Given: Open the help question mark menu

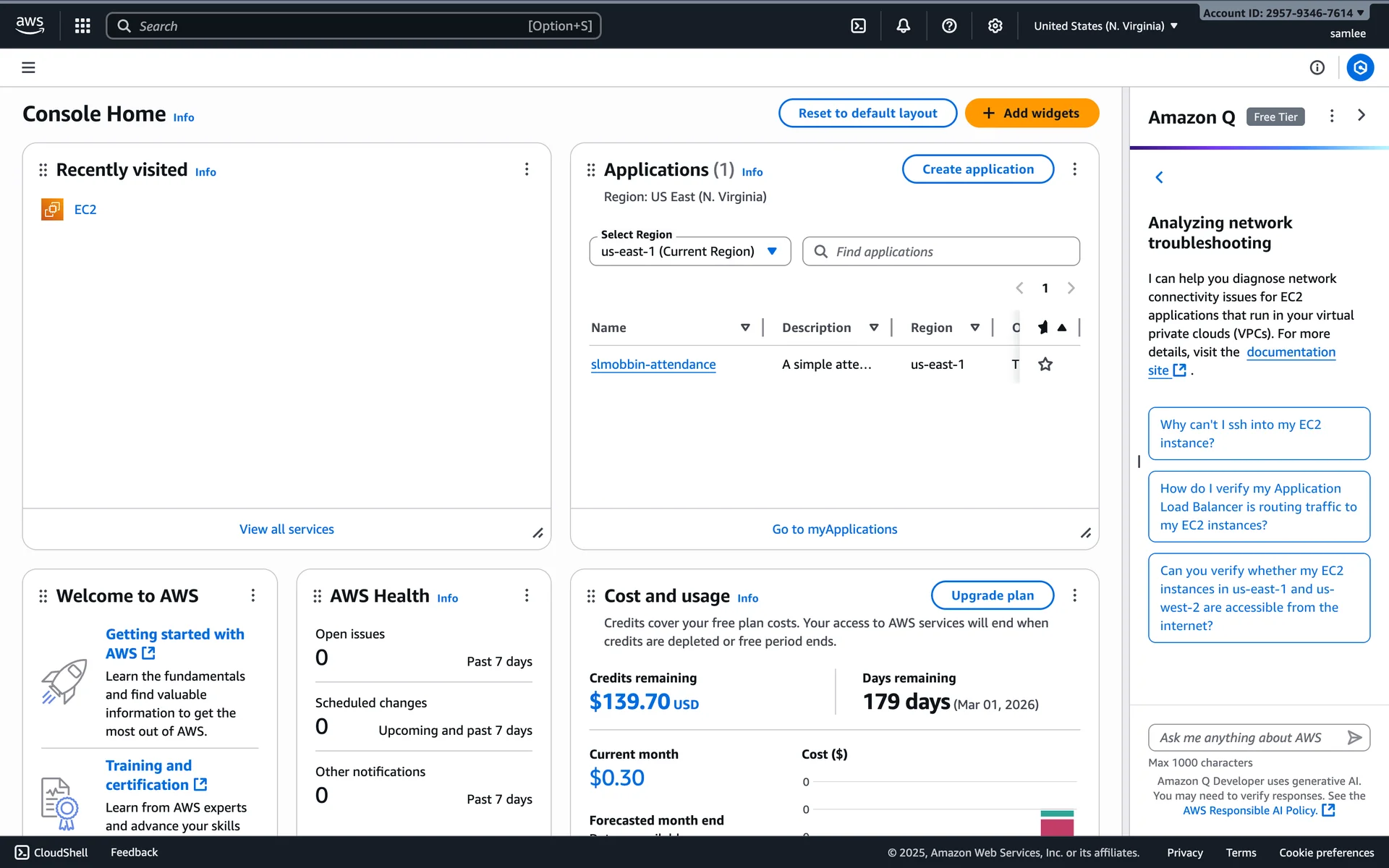Looking at the screenshot, I should click(x=949, y=26).
